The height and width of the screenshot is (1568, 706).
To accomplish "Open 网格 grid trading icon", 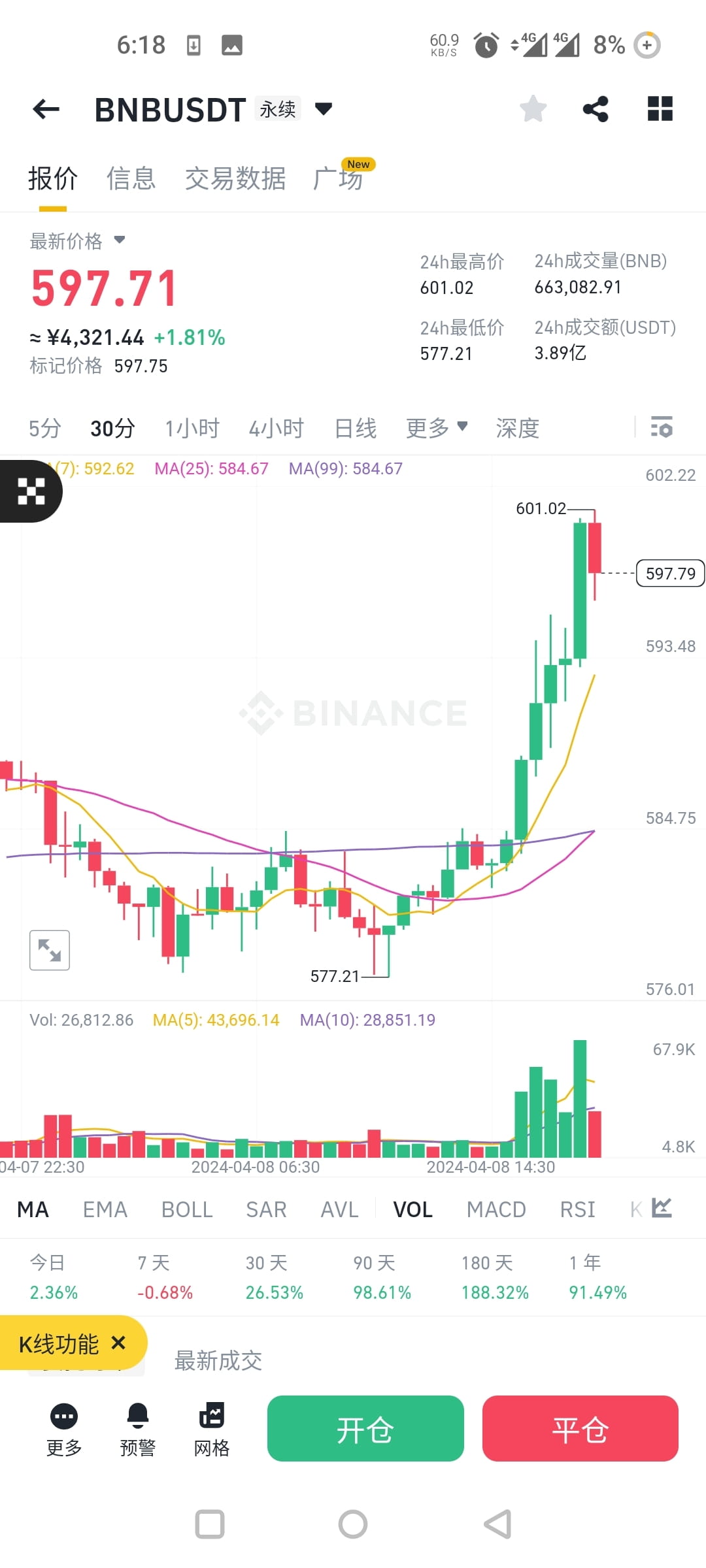I will (212, 1430).
